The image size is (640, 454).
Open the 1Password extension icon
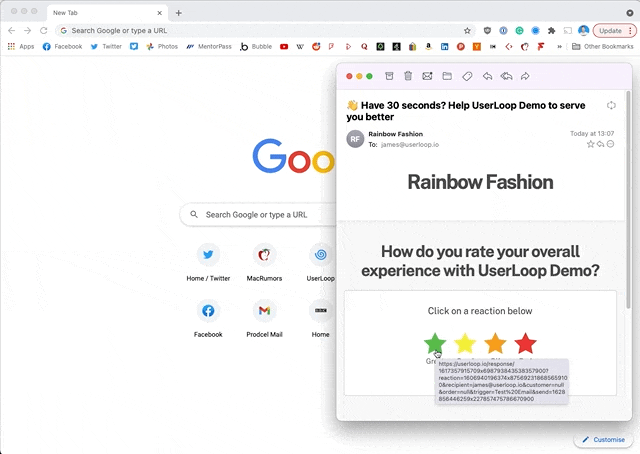point(503,31)
